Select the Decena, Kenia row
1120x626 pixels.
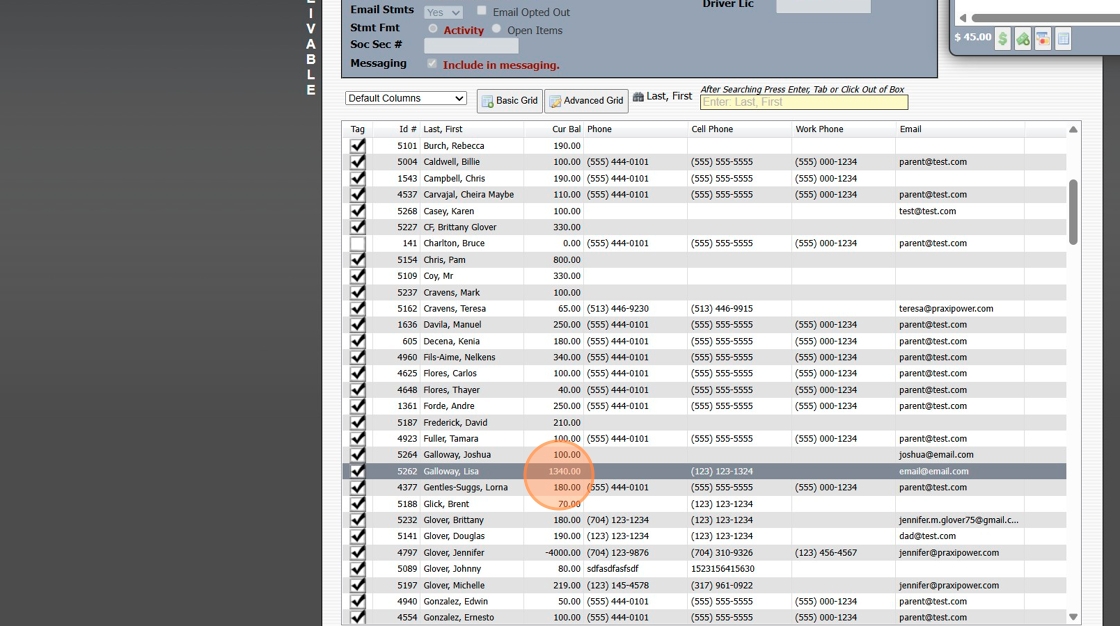click(704, 342)
